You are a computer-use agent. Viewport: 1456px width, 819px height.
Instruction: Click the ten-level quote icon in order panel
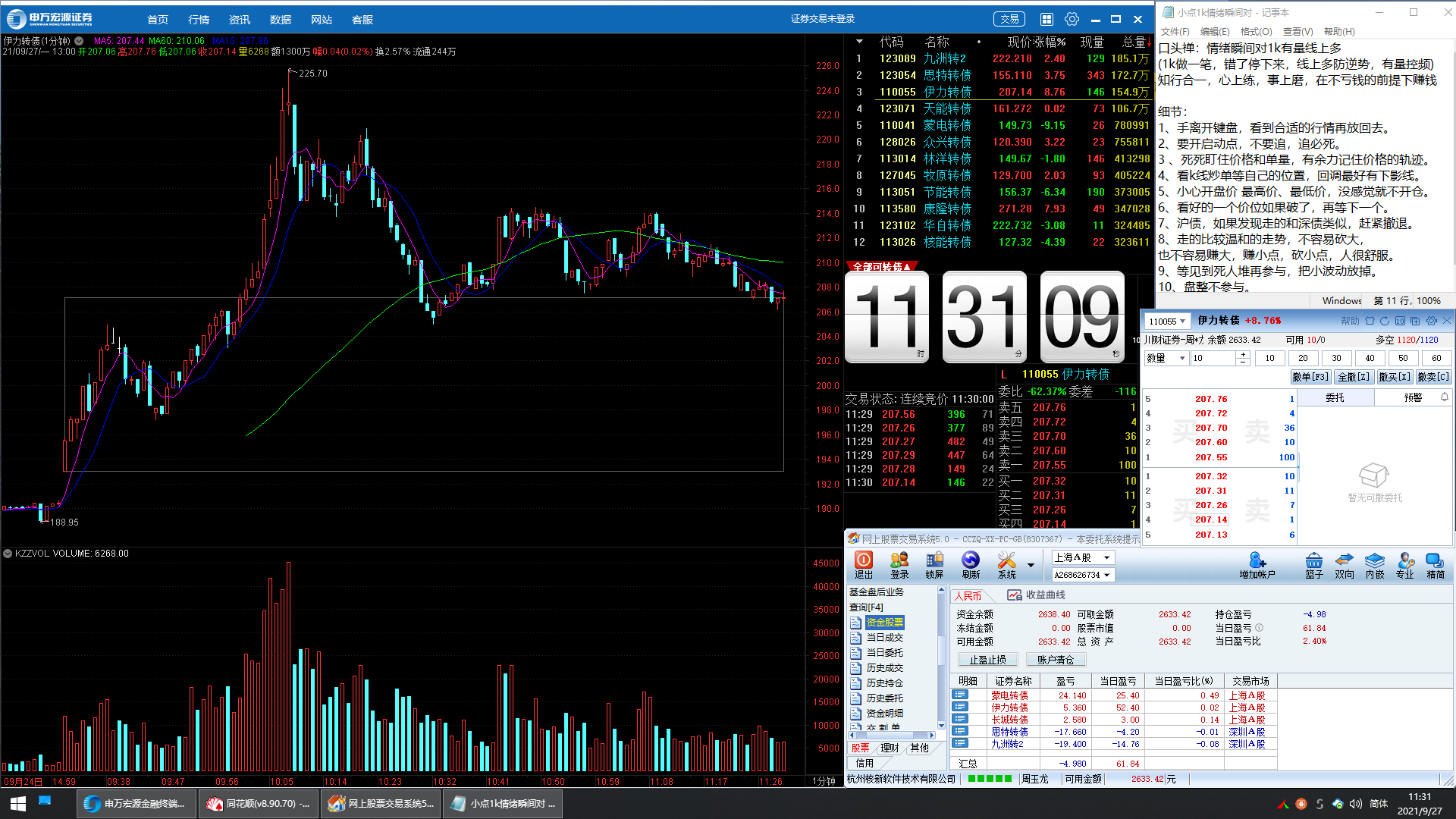1401,321
